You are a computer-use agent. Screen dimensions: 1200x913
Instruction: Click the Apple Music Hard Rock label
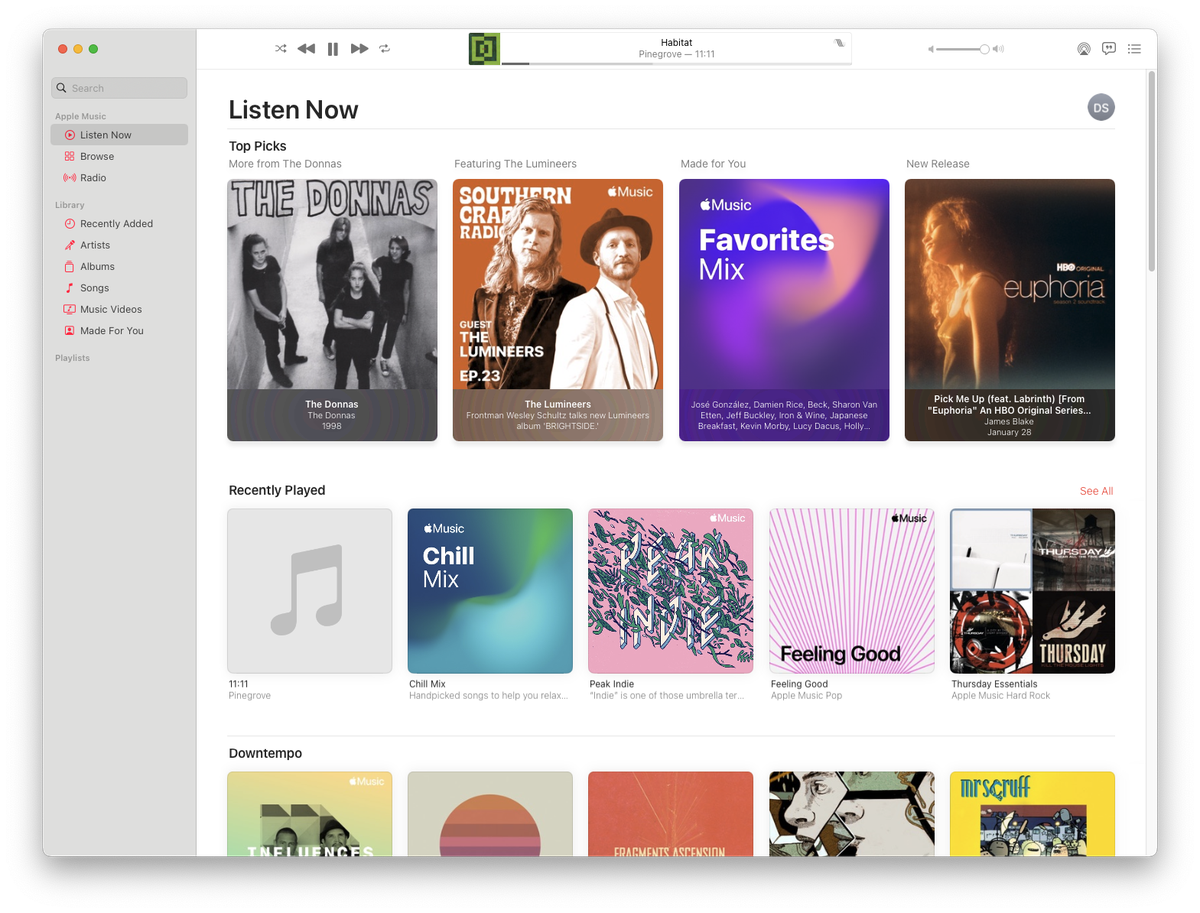[1001, 696]
